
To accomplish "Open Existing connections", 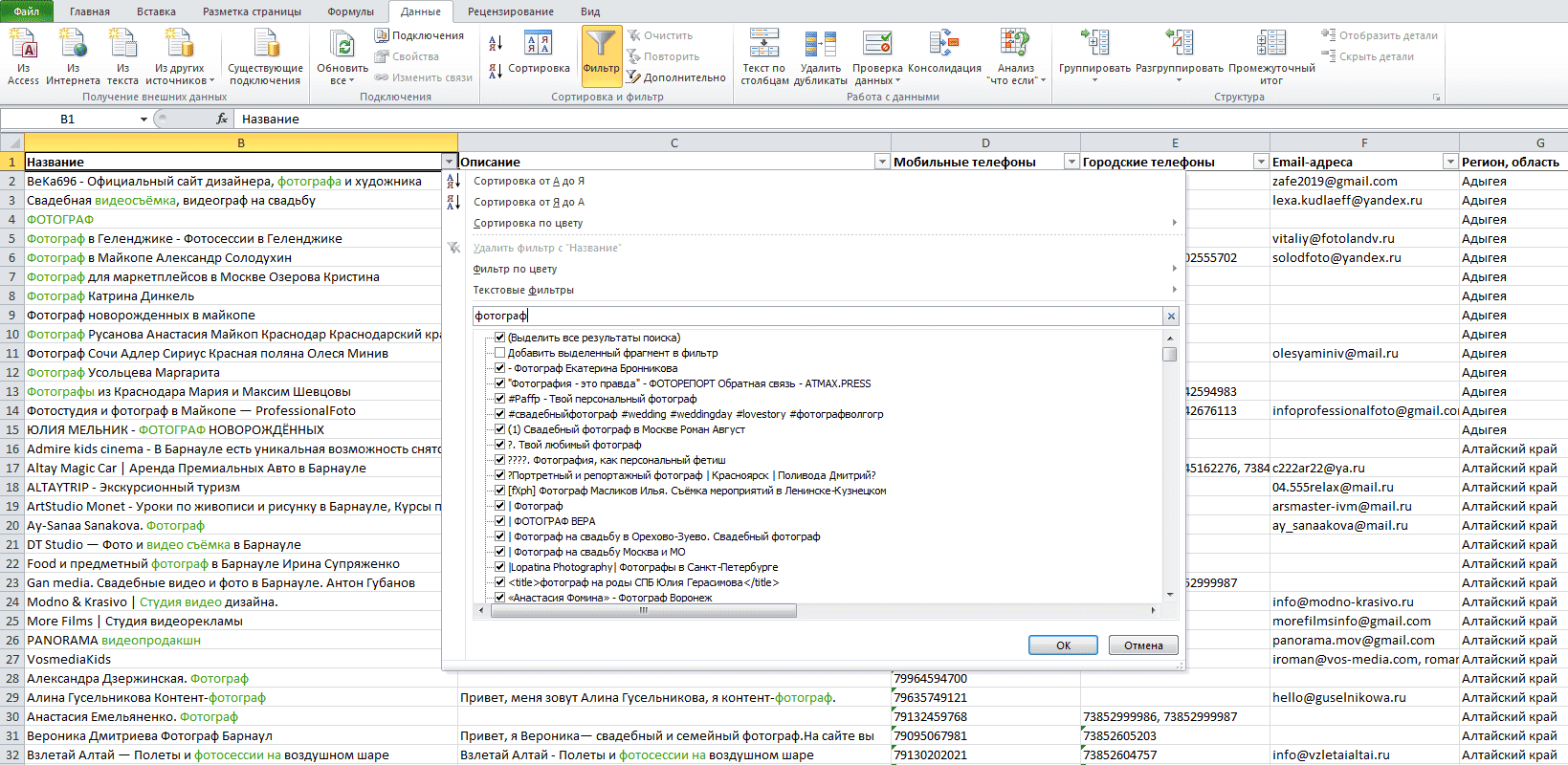I will click(265, 57).
